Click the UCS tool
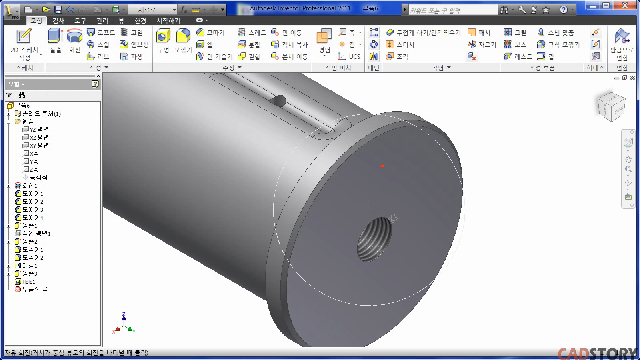Image resolution: width=640 pixels, height=360 pixels. 349,56
